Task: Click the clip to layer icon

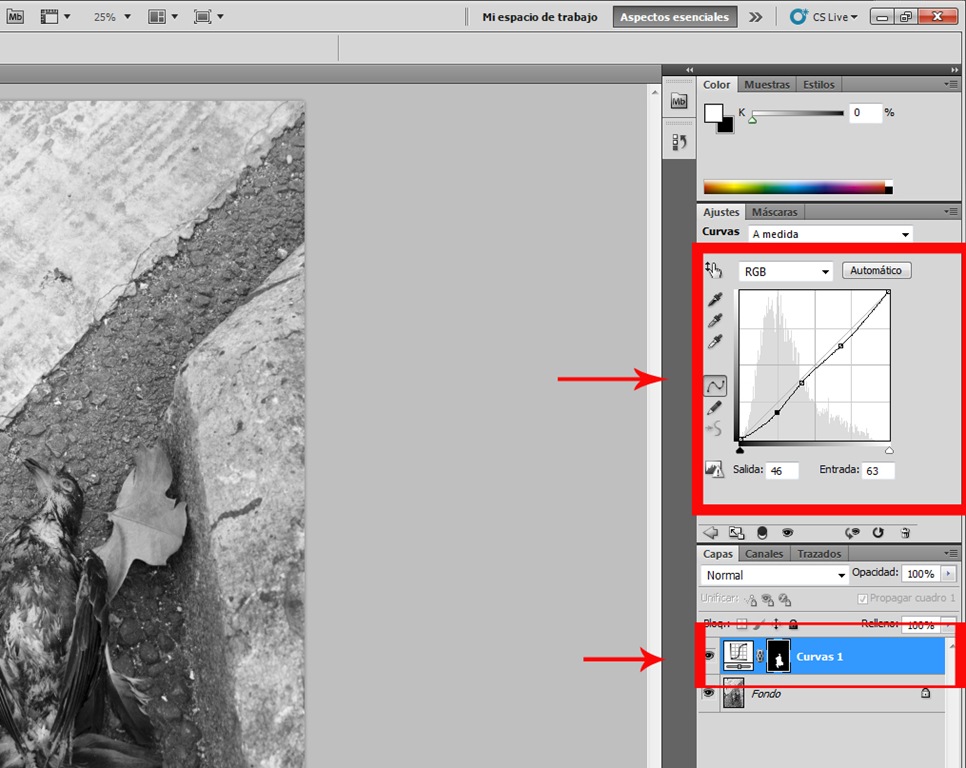Action: click(x=761, y=533)
